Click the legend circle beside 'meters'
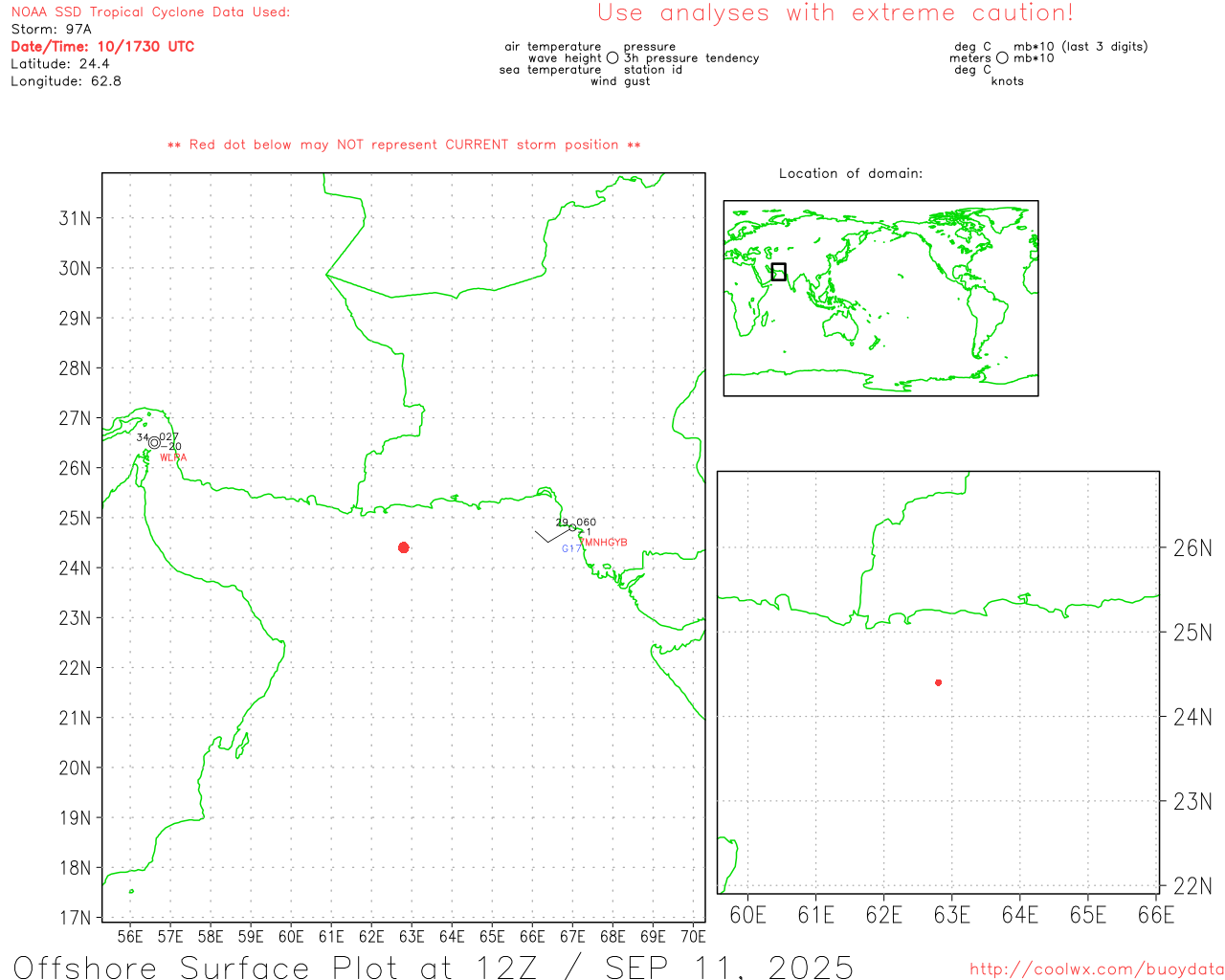The height and width of the screenshot is (980, 1225). click(x=1002, y=57)
